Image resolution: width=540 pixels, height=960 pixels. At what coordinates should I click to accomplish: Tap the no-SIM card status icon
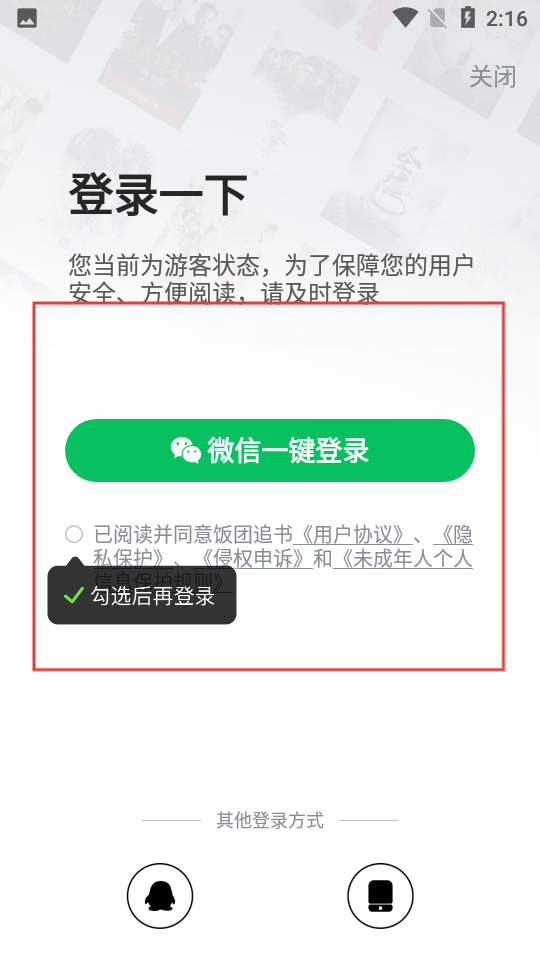coord(437,18)
